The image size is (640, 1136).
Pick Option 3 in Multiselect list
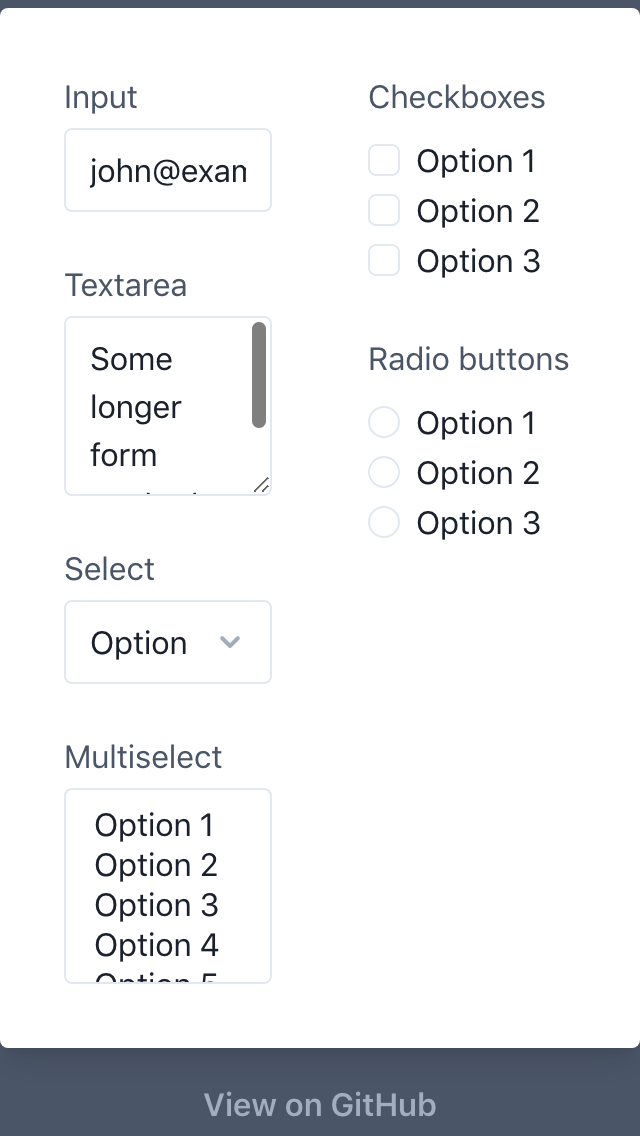tap(156, 905)
